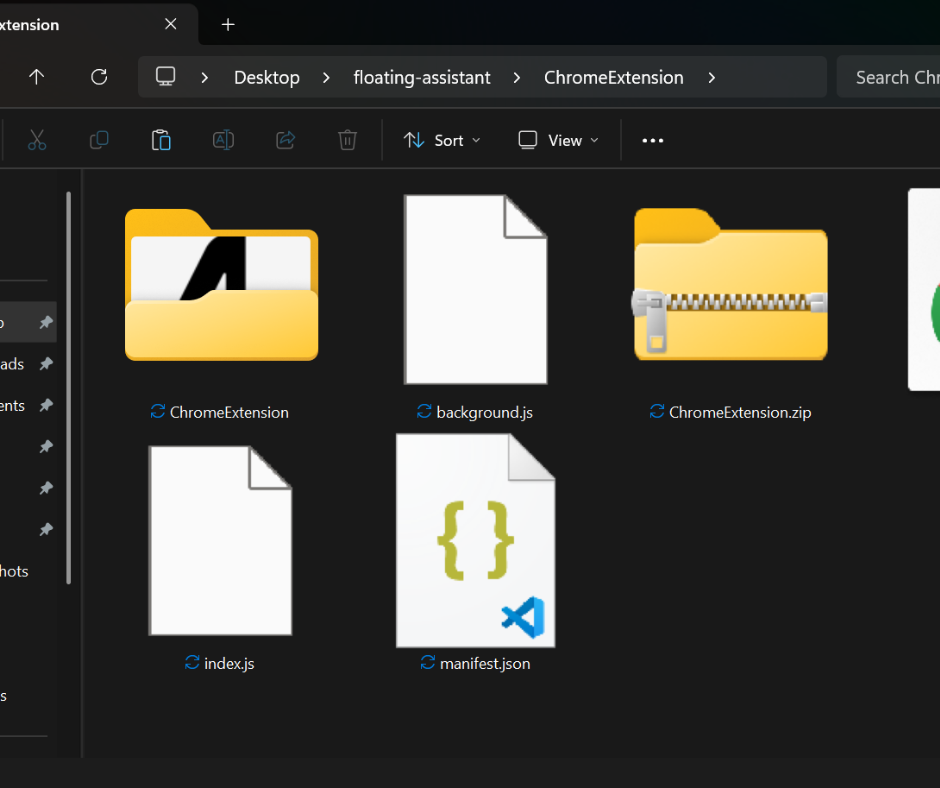Image resolution: width=940 pixels, height=788 pixels.
Task: Select the Rename icon in the toolbar
Action: point(223,140)
